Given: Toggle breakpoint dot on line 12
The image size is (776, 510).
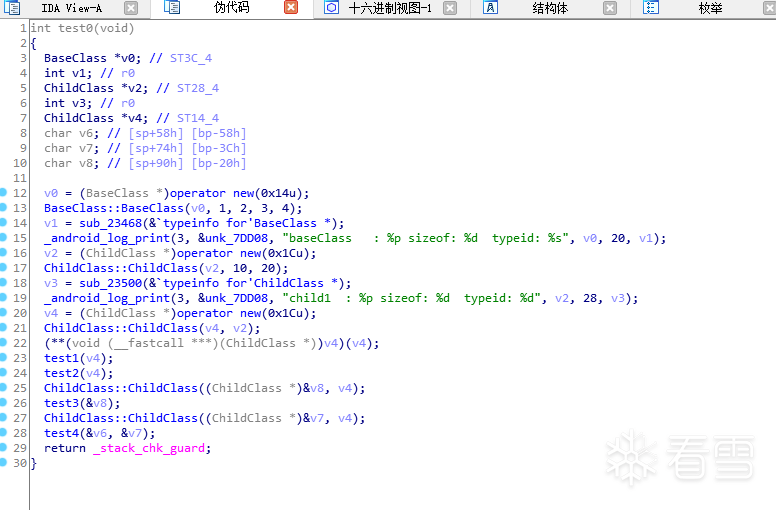Looking at the screenshot, I should [x=3, y=192].
